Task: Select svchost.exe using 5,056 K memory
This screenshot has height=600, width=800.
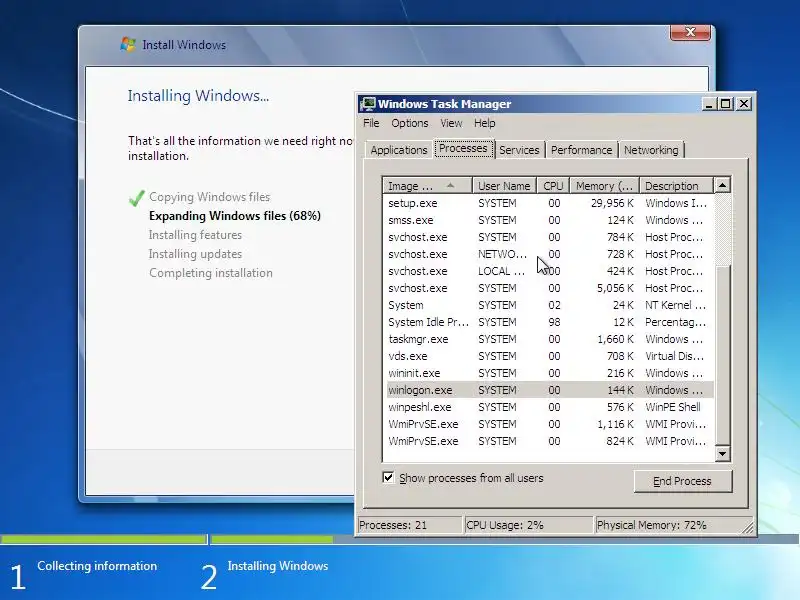Action: click(548, 288)
